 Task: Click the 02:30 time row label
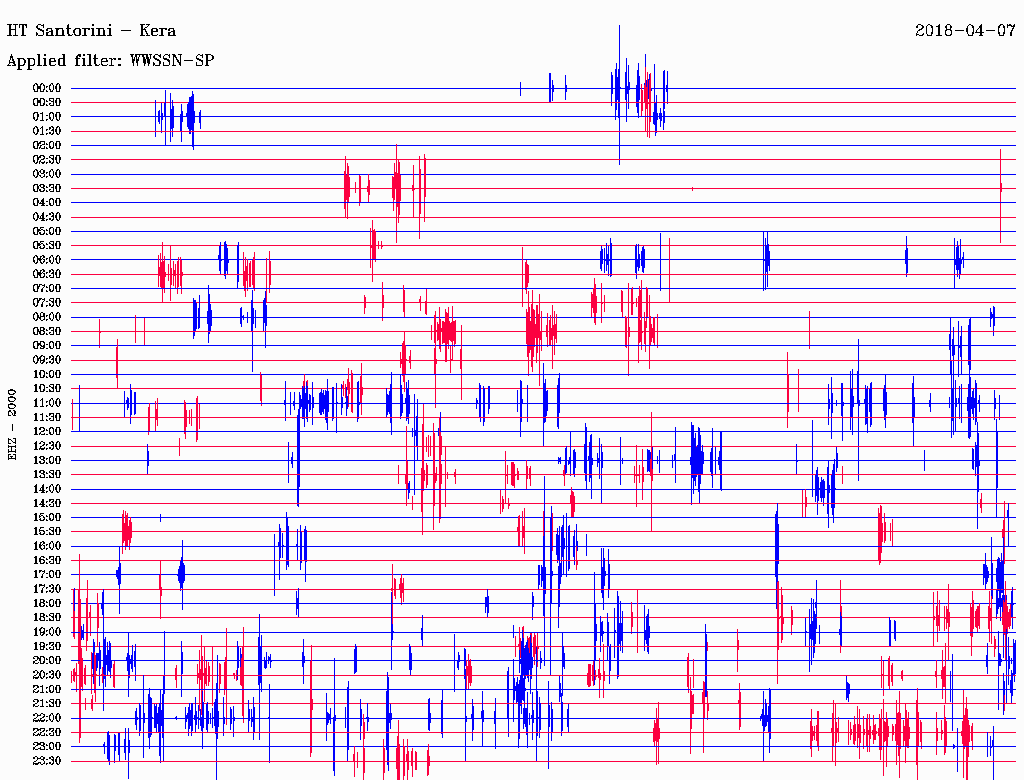pos(47,160)
